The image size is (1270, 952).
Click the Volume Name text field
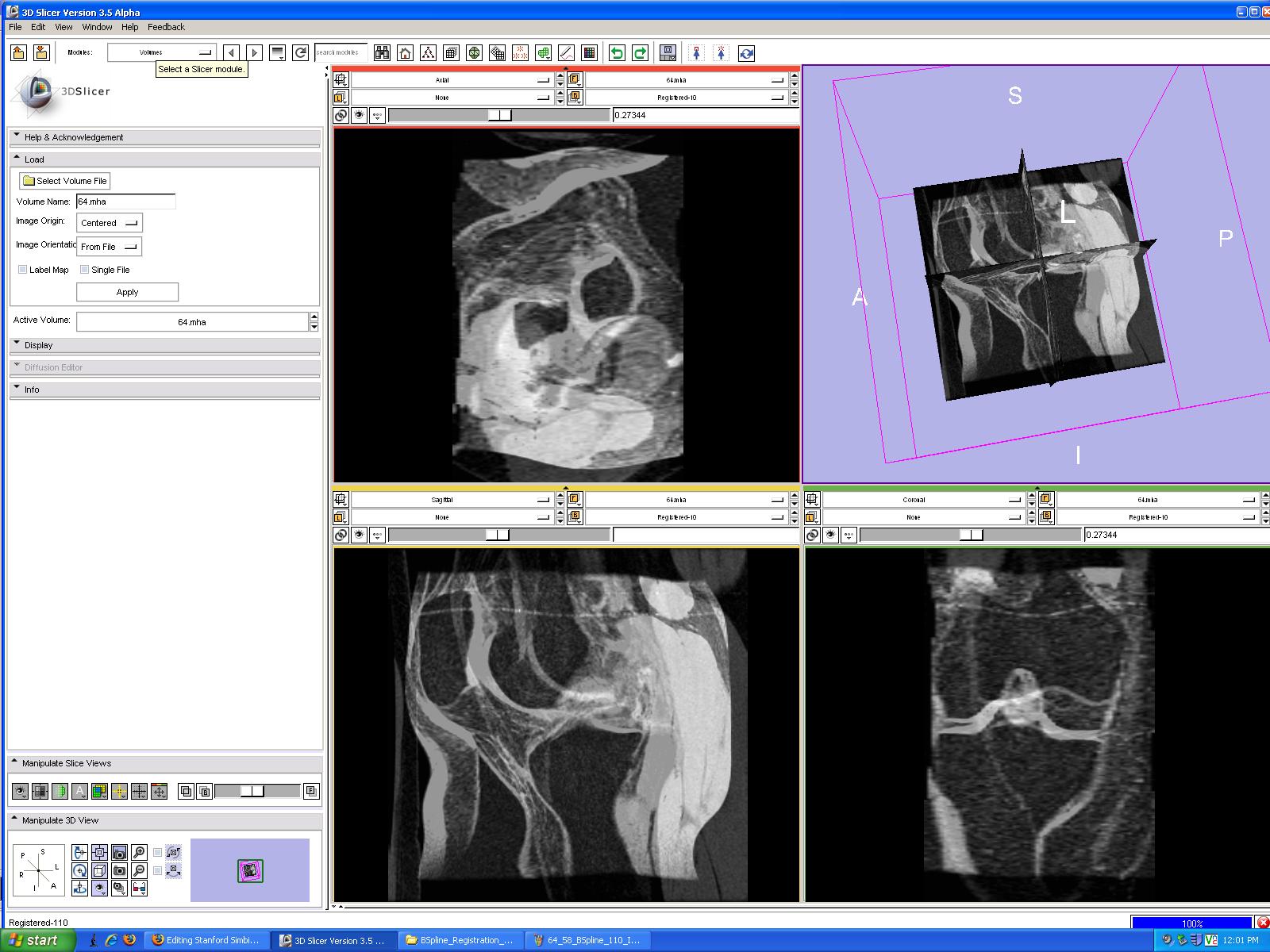[125, 202]
